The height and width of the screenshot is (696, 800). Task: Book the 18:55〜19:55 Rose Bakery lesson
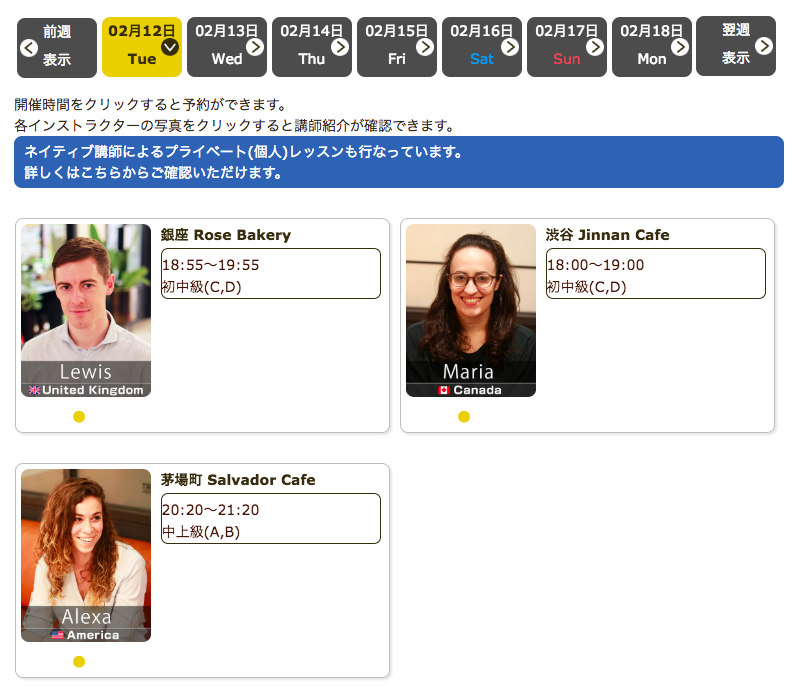[270, 274]
